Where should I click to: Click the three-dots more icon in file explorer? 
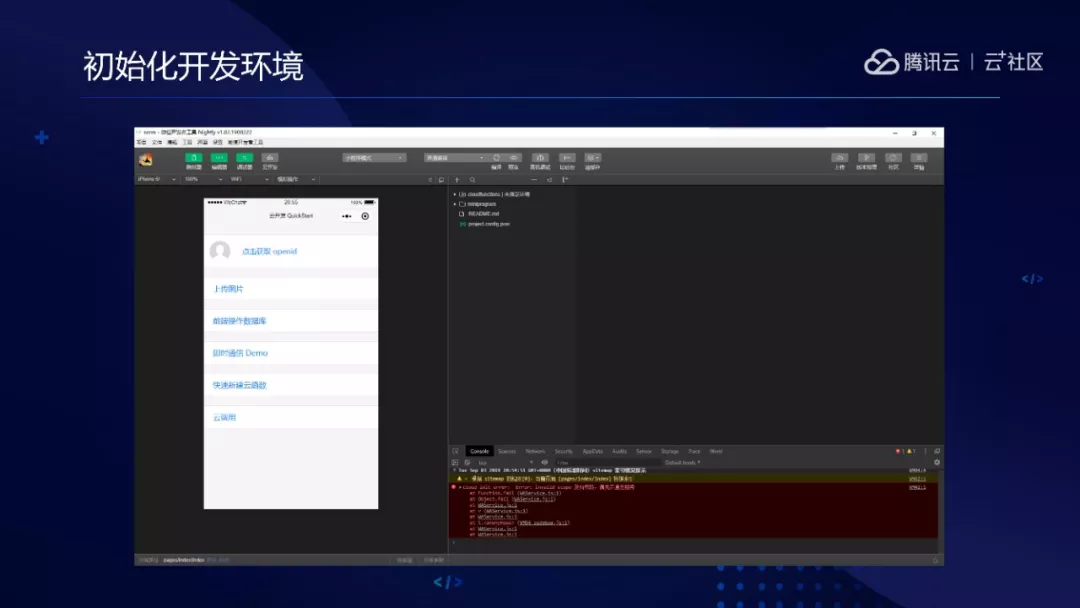[x=534, y=180]
